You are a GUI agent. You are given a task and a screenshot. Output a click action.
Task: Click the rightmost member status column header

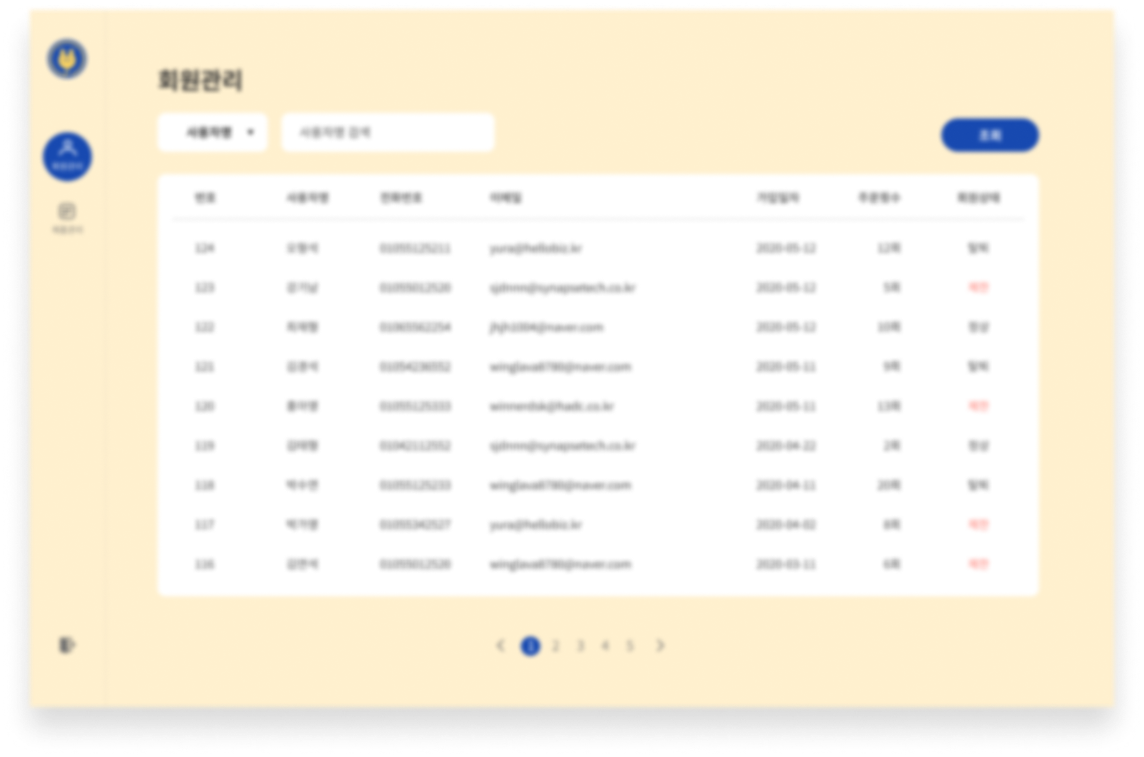(x=978, y=198)
